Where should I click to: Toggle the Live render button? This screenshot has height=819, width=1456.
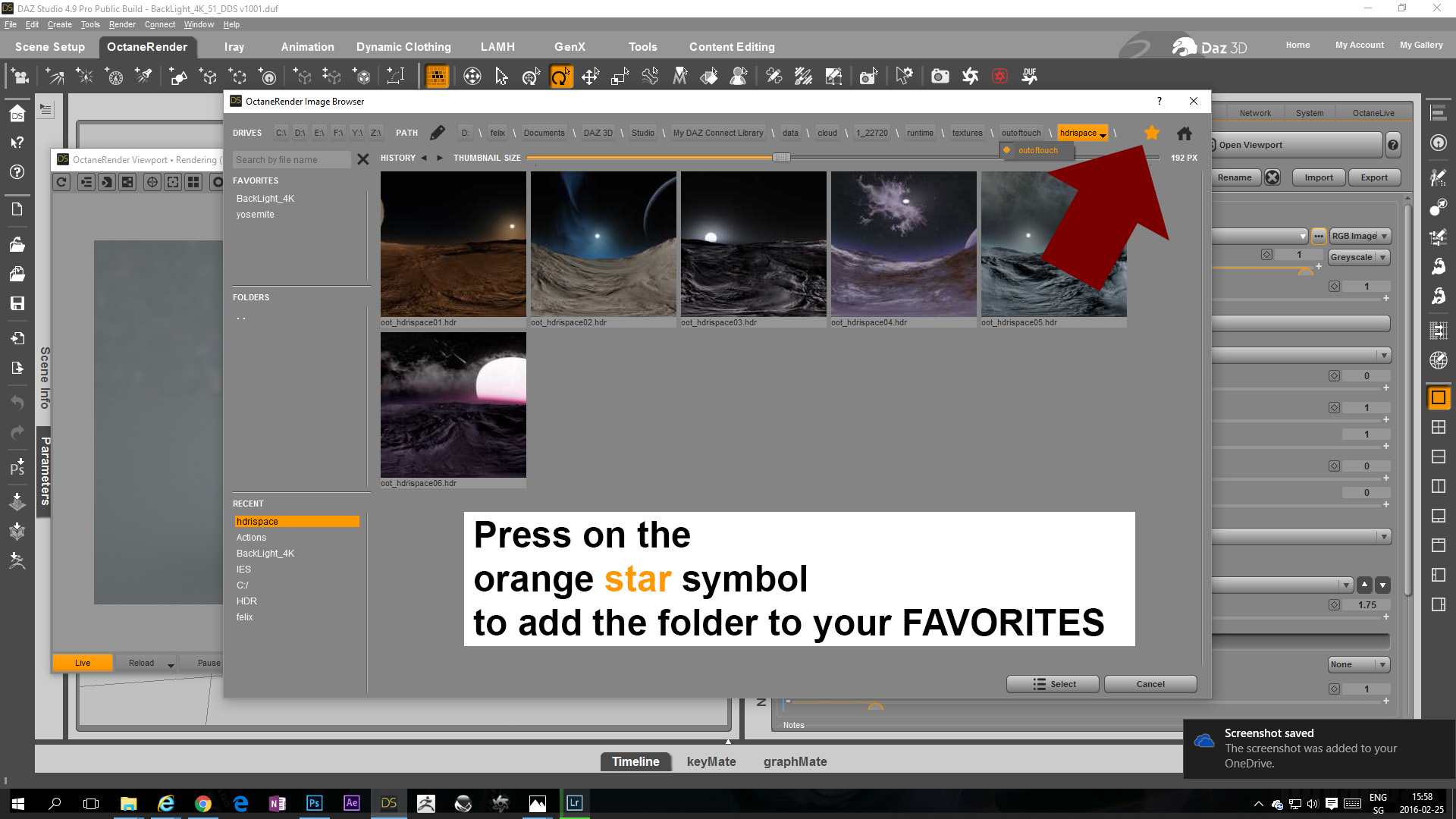[83, 663]
